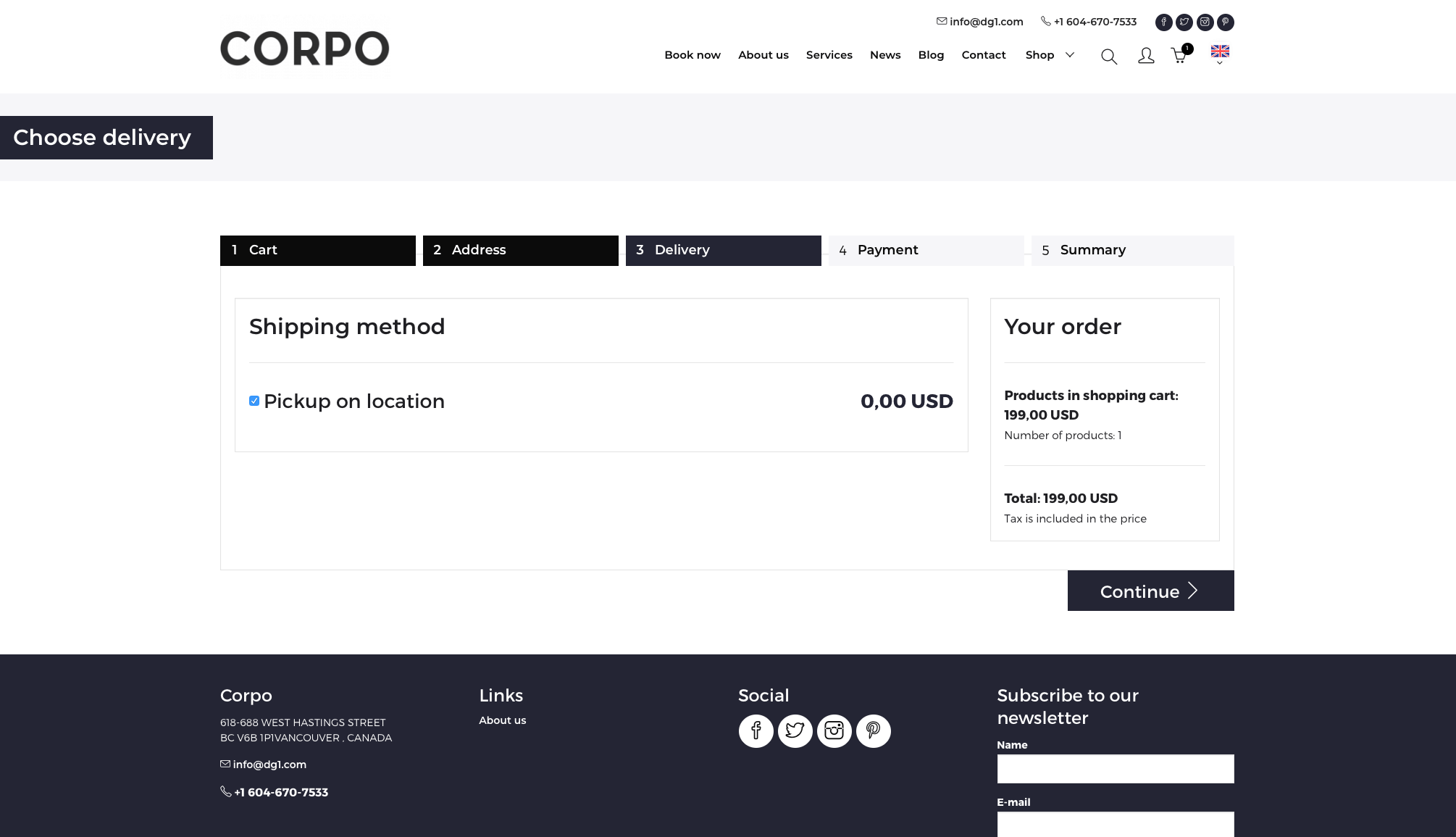Open the footer About us link
Screen dimensions: 1456x837
click(502, 720)
